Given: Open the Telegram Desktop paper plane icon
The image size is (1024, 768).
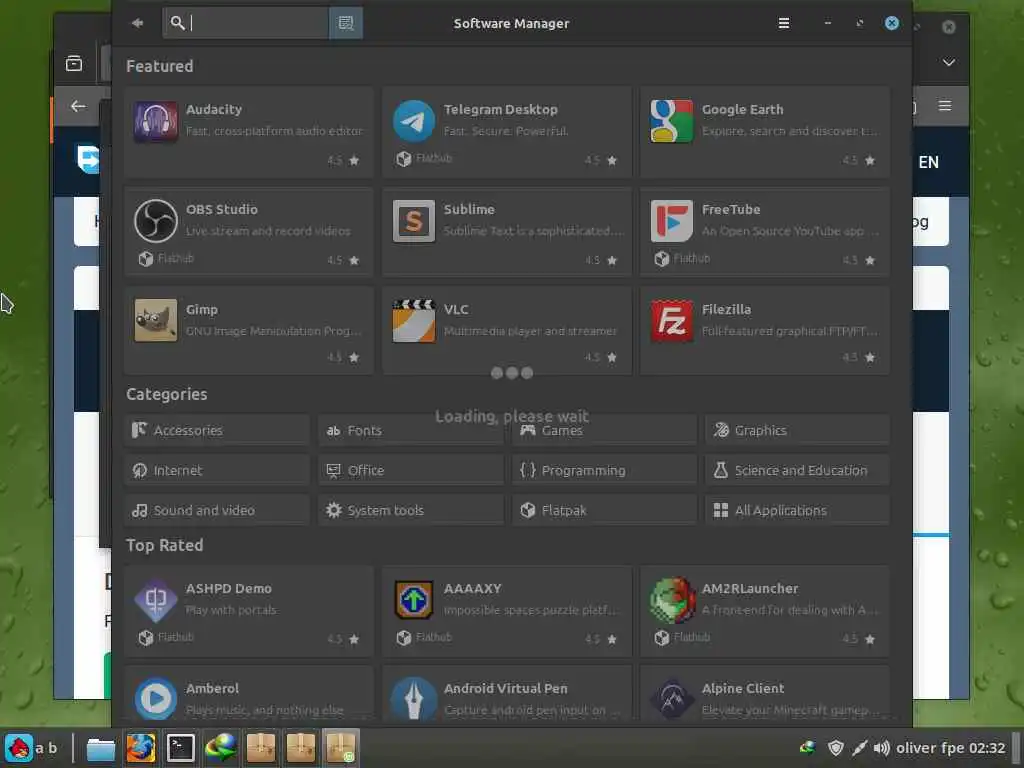Looking at the screenshot, I should [x=413, y=121].
